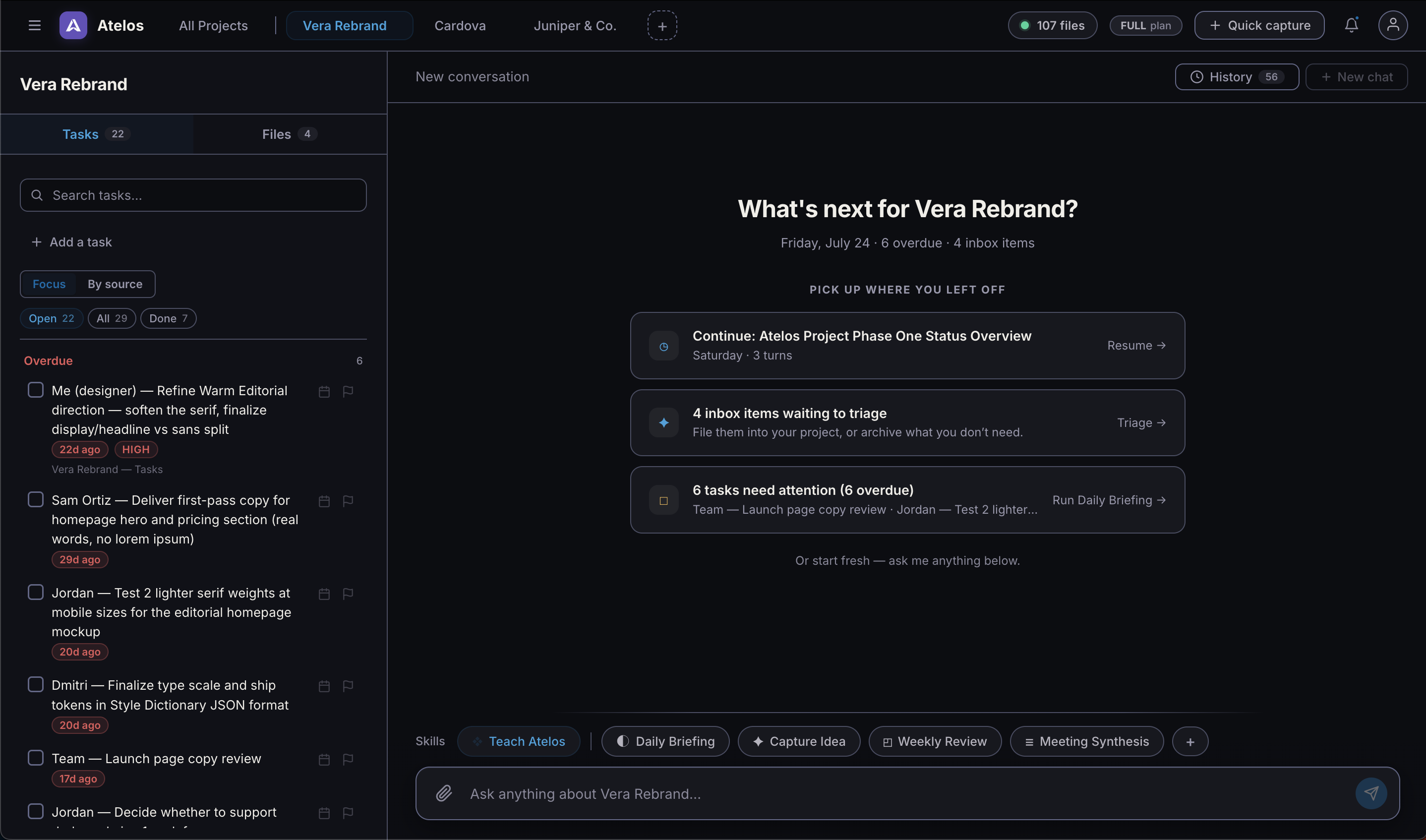The width and height of the screenshot is (1426, 840).
Task: Set due date for Jordan Decide whether task
Action: click(324, 813)
